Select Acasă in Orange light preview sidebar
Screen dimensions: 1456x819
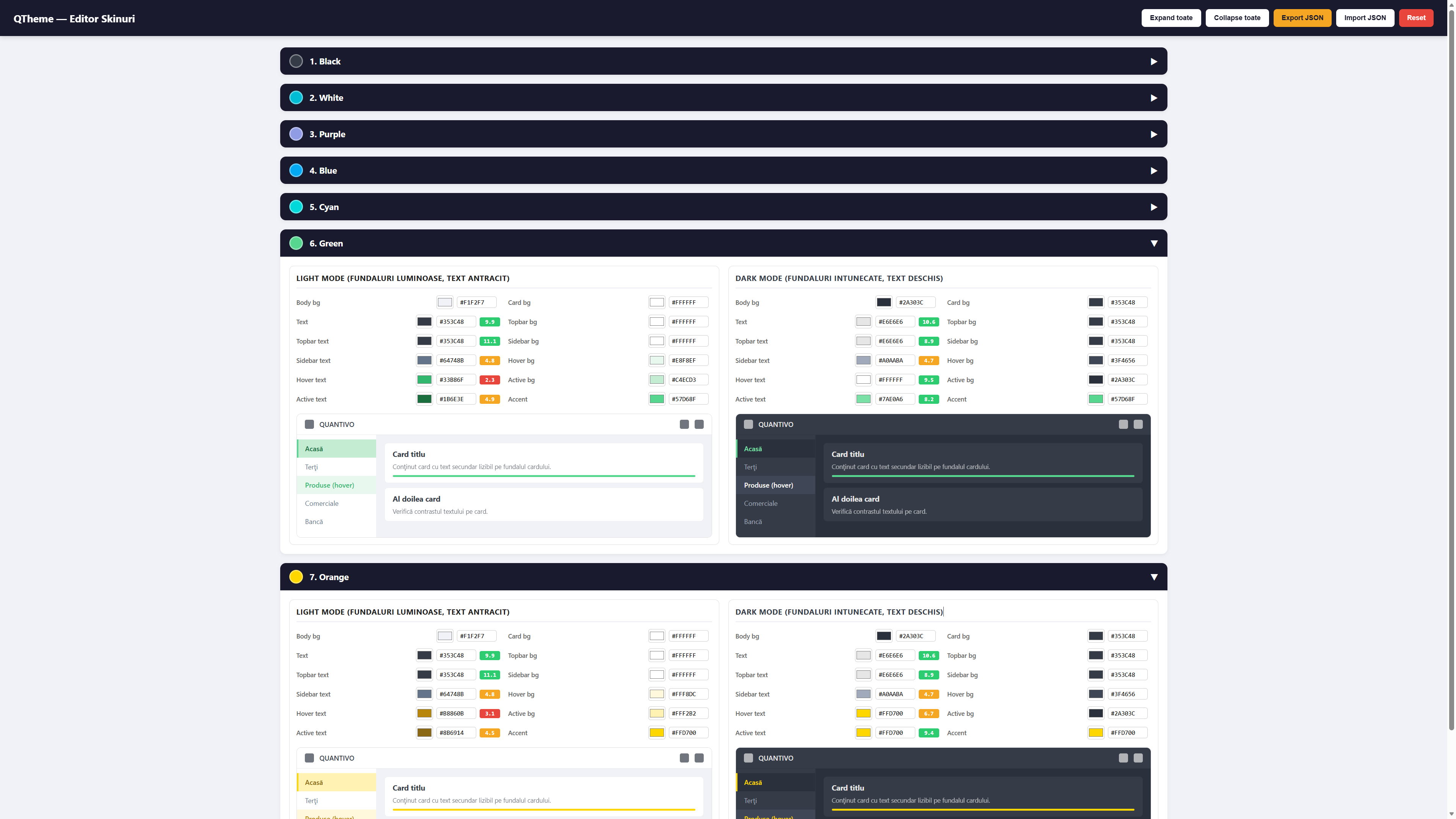(314, 782)
